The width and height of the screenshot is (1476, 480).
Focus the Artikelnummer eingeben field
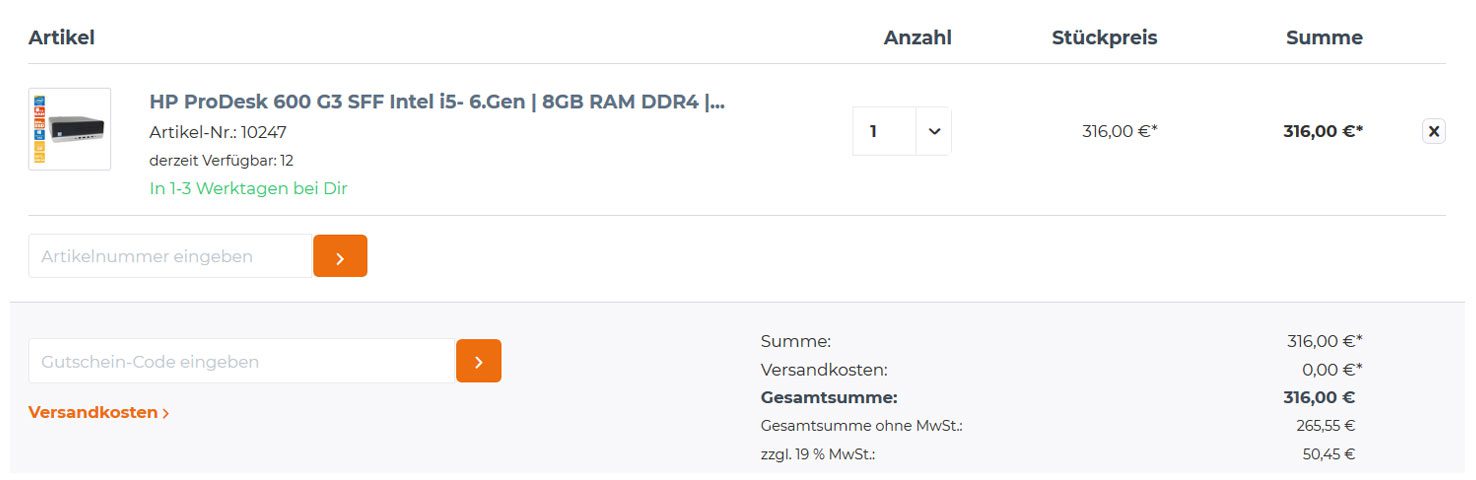(x=171, y=256)
